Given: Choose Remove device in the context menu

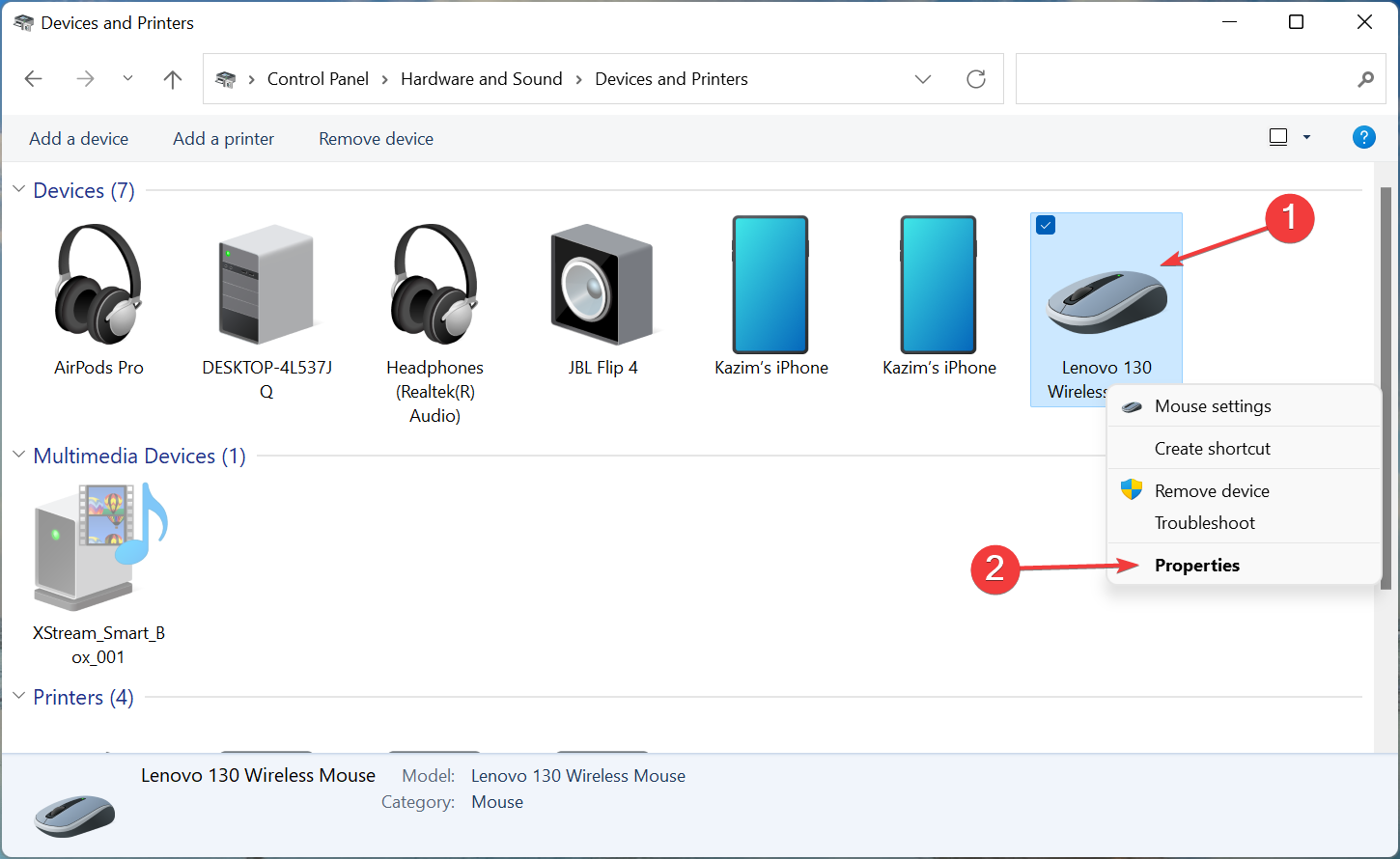Looking at the screenshot, I should pyautogui.click(x=1244, y=490).
